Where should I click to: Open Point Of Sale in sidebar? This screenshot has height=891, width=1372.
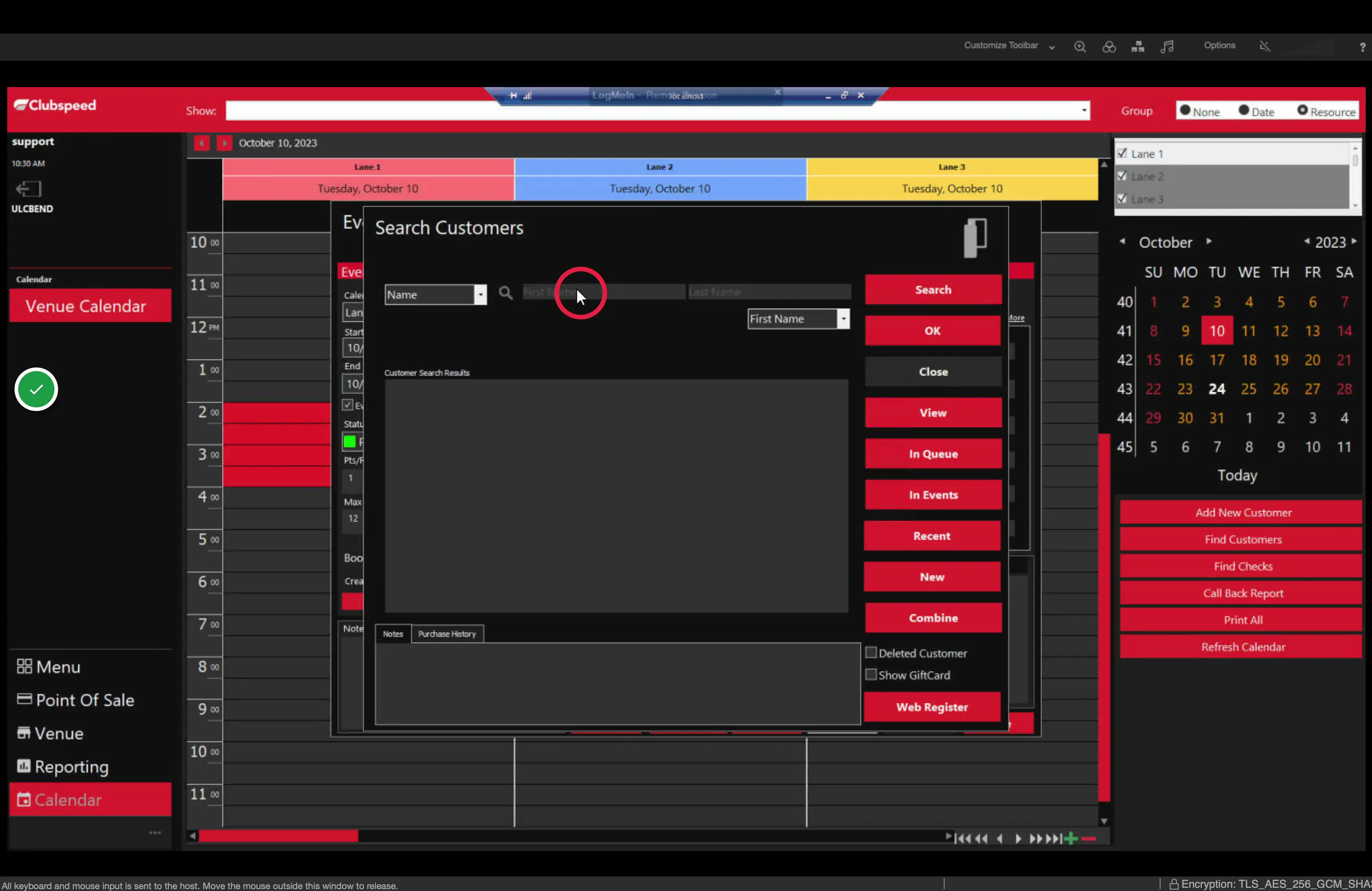point(75,700)
